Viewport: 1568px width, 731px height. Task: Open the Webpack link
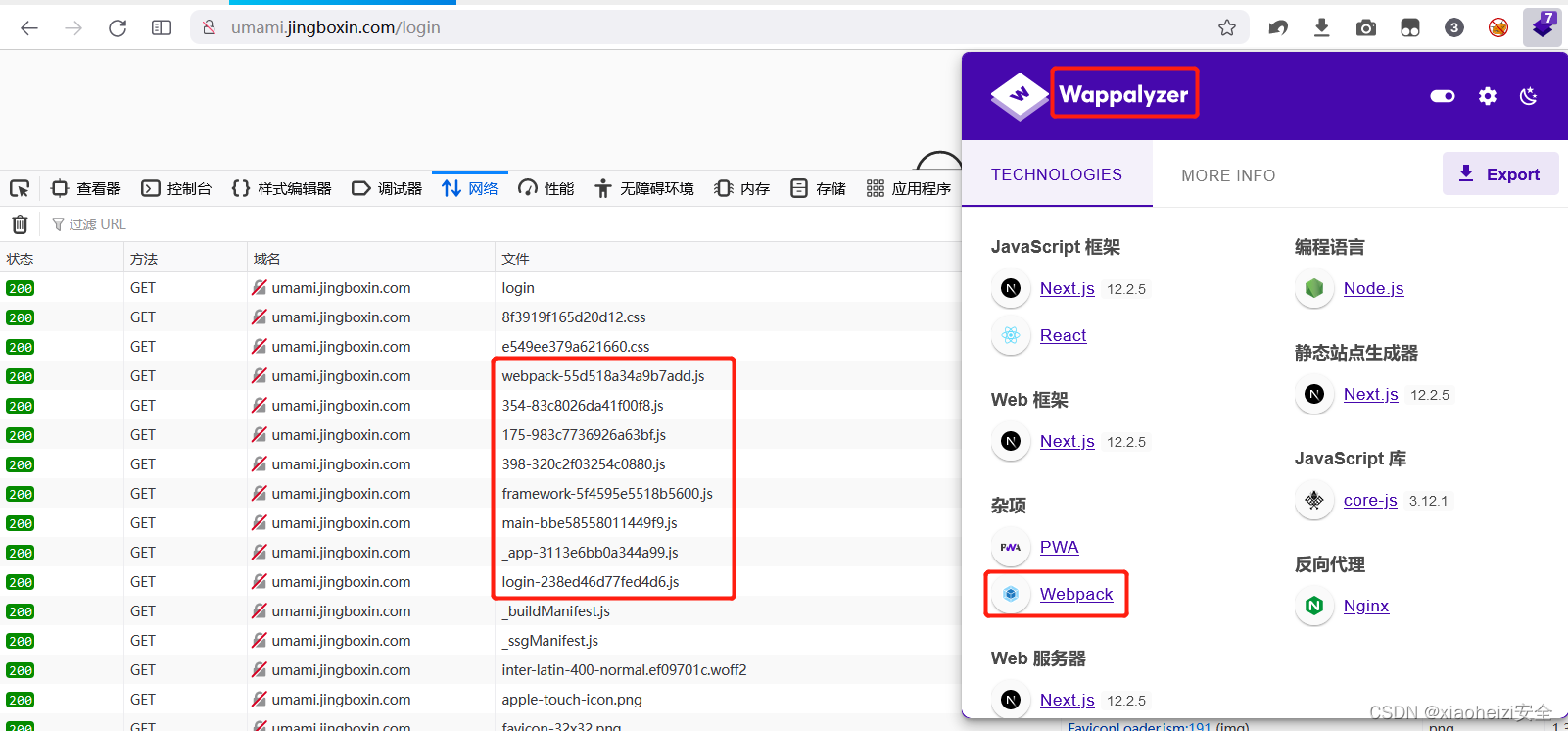point(1075,594)
